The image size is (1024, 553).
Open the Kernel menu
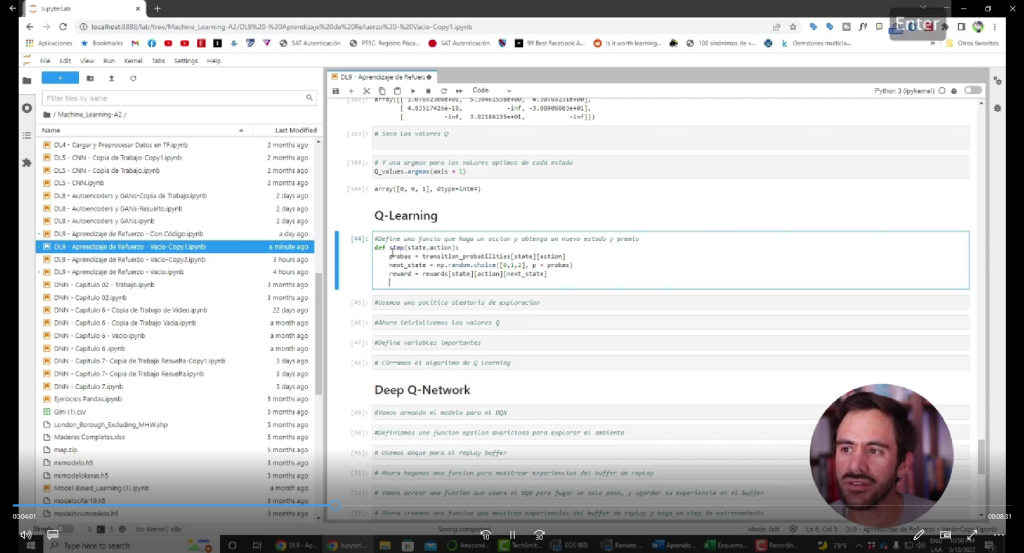point(132,61)
